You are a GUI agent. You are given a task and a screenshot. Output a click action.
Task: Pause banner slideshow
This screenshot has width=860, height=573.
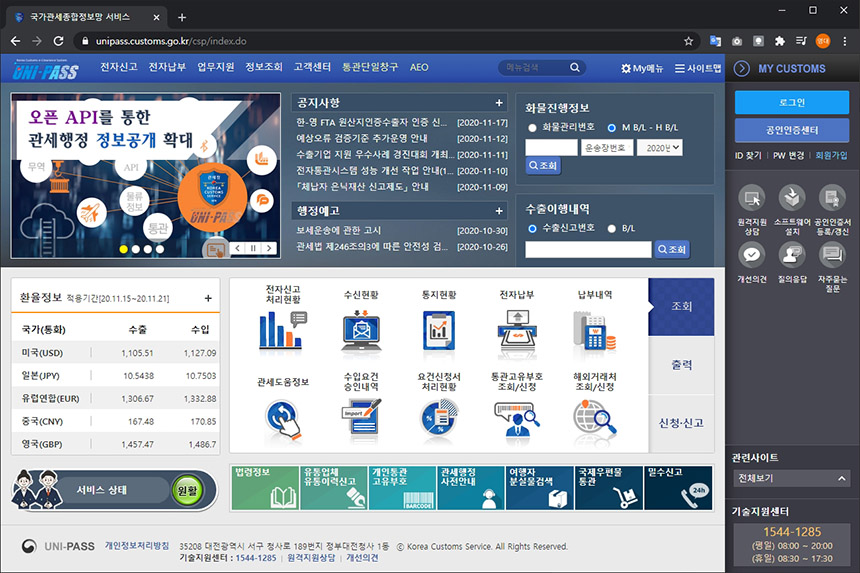coord(253,248)
